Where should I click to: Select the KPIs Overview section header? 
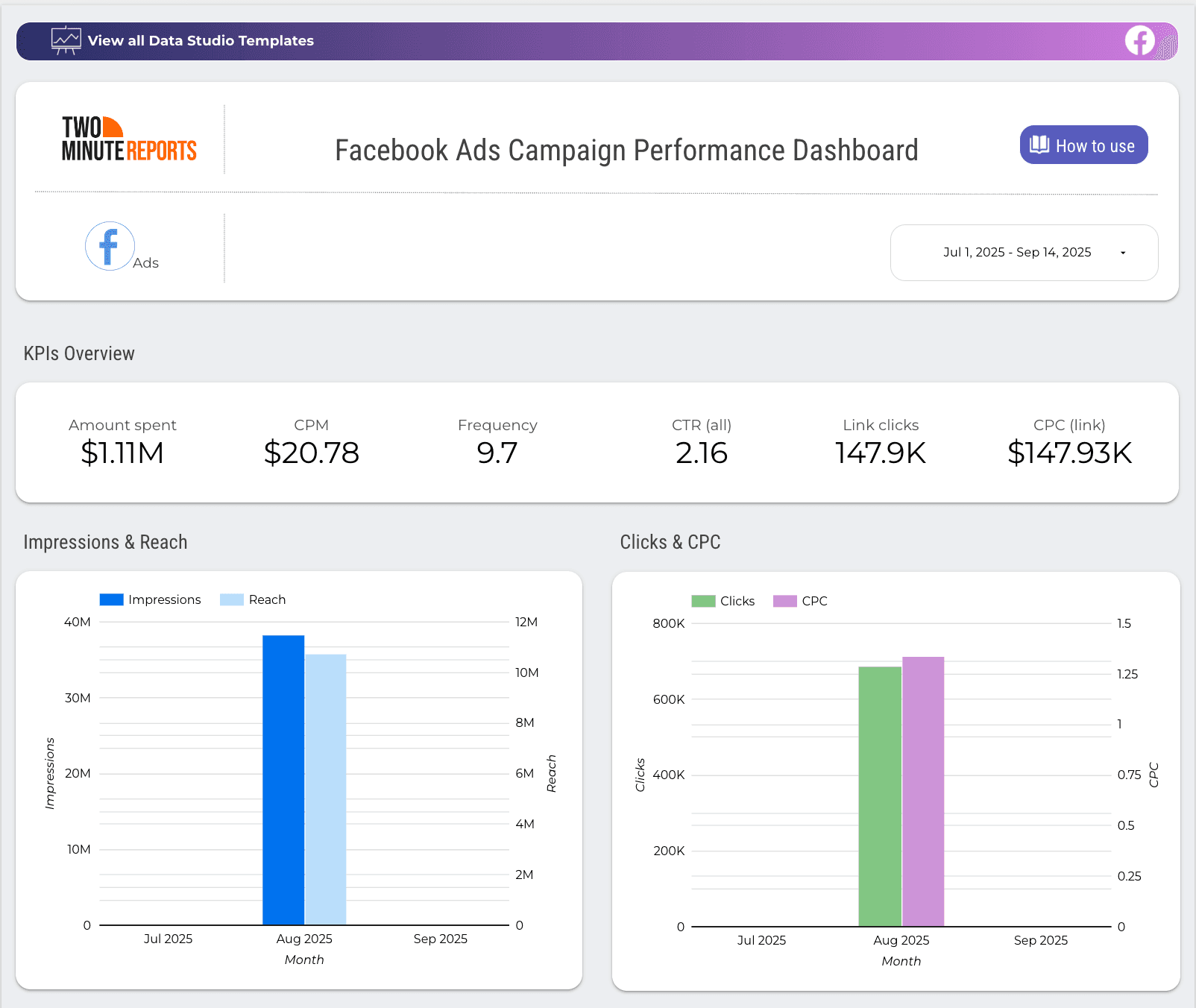(78, 353)
